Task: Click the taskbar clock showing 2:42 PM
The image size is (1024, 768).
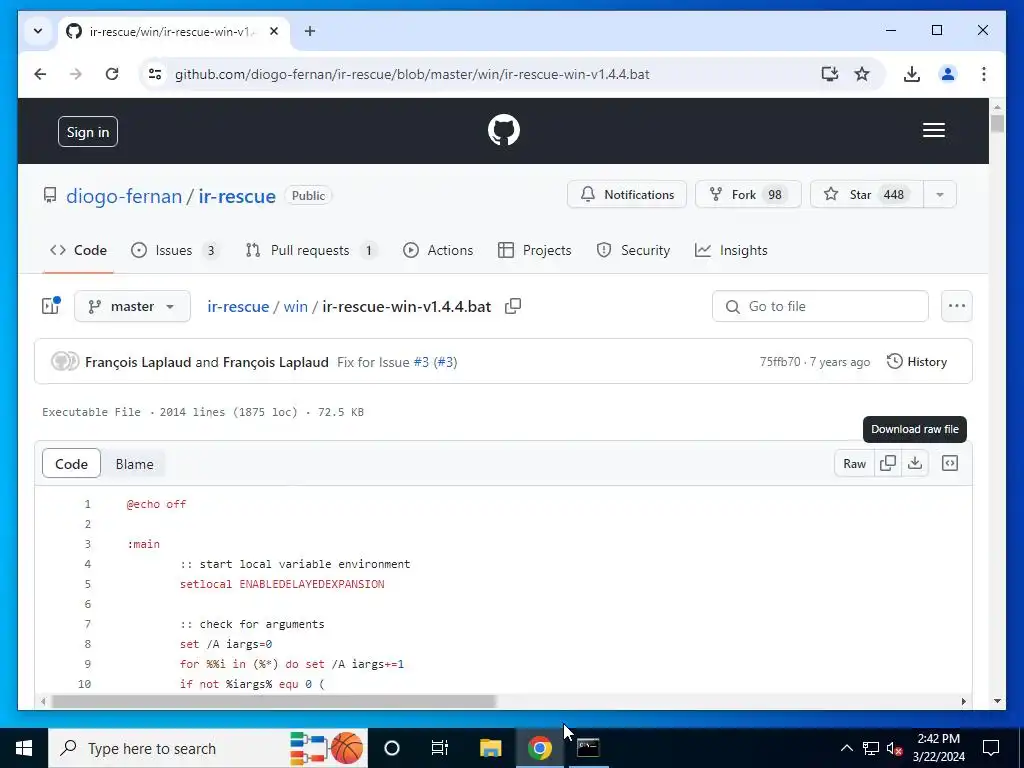Action: click(938, 748)
